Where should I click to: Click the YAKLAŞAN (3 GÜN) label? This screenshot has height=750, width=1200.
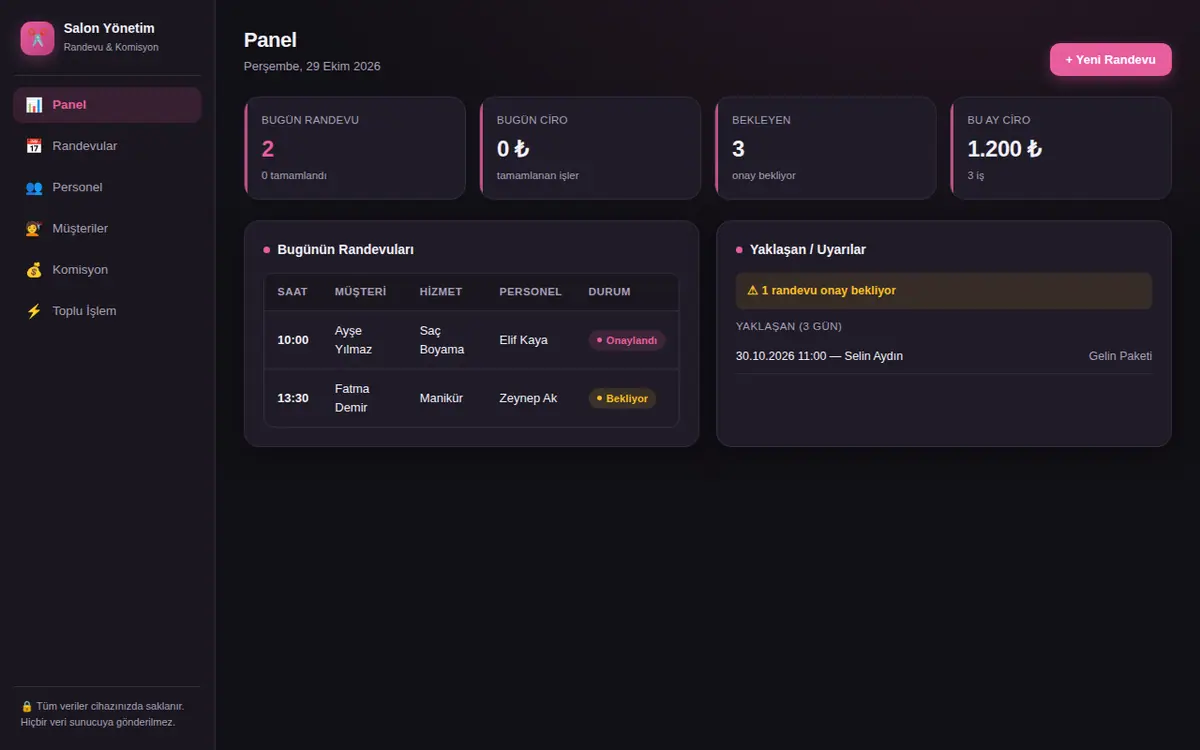coord(789,326)
